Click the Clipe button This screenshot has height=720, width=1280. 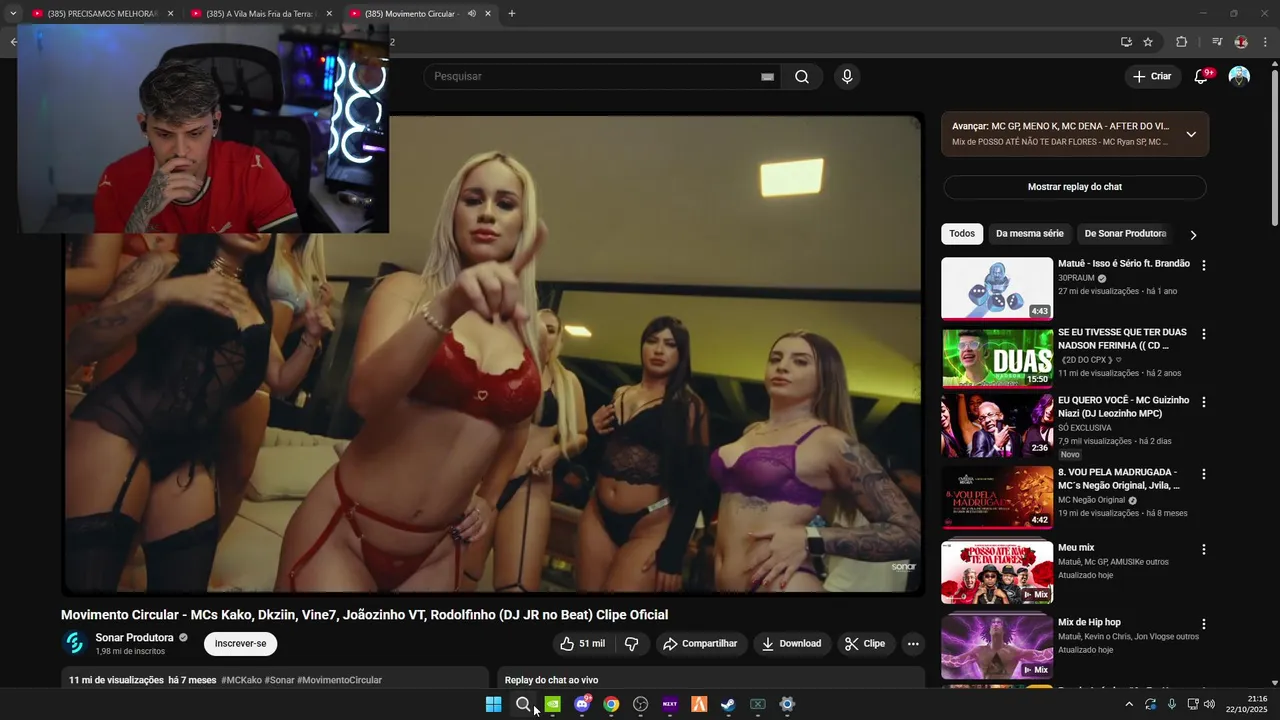point(865,644)
